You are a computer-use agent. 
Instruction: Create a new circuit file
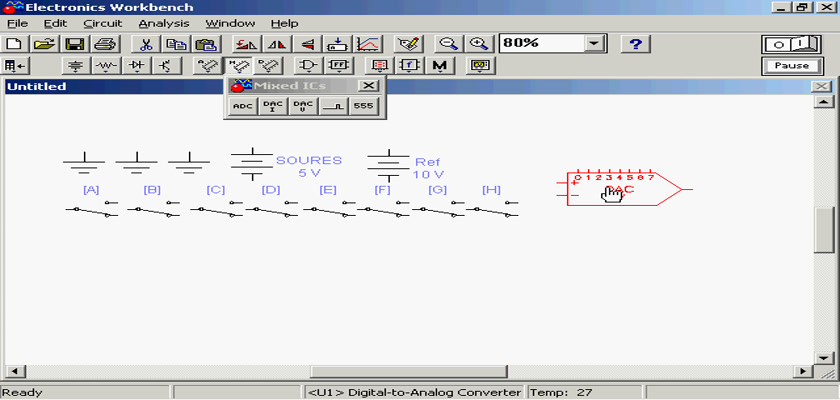[15, 43]
